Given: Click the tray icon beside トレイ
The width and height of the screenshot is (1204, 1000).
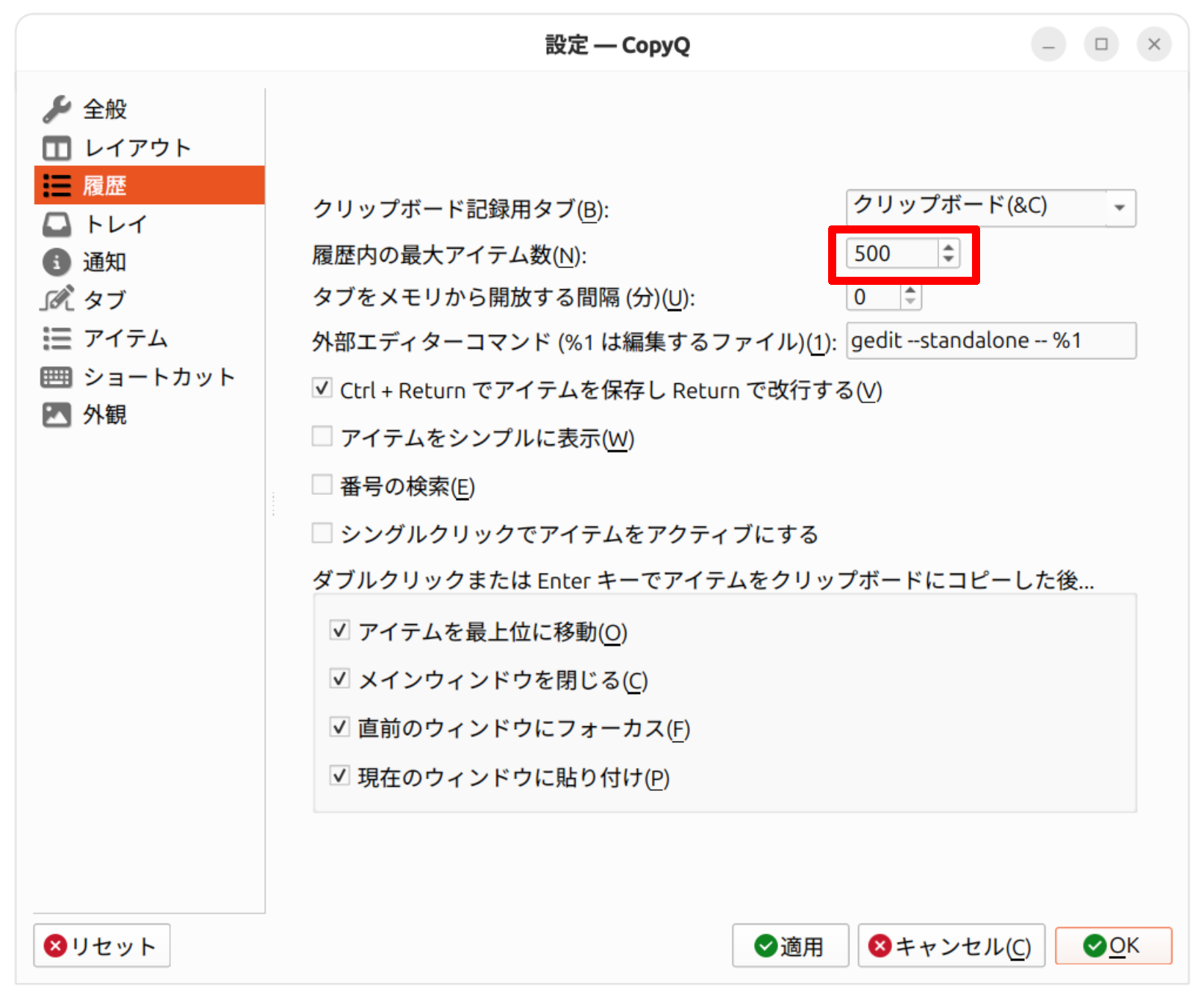Looking at the screenshot, I should [x=57, y=224].
